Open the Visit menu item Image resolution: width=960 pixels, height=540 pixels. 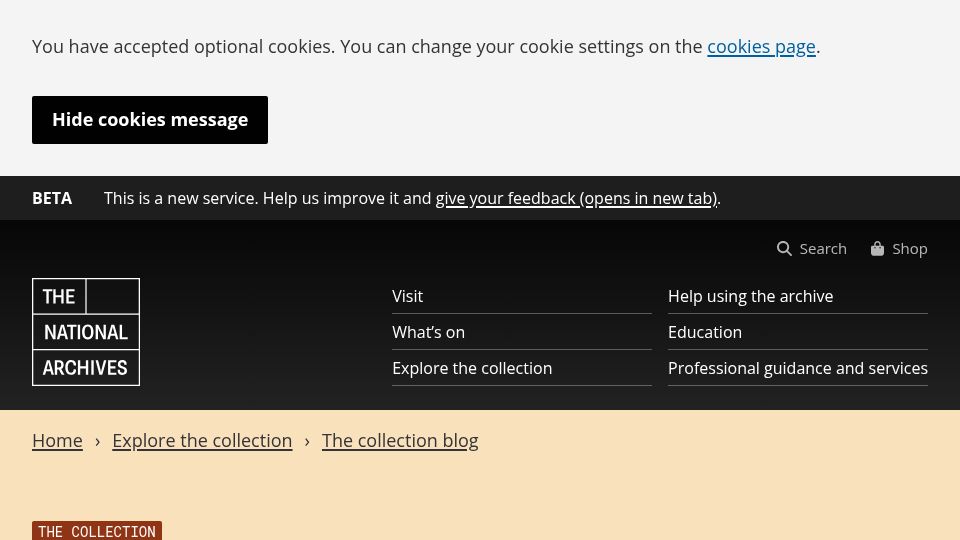click(407, 296)
